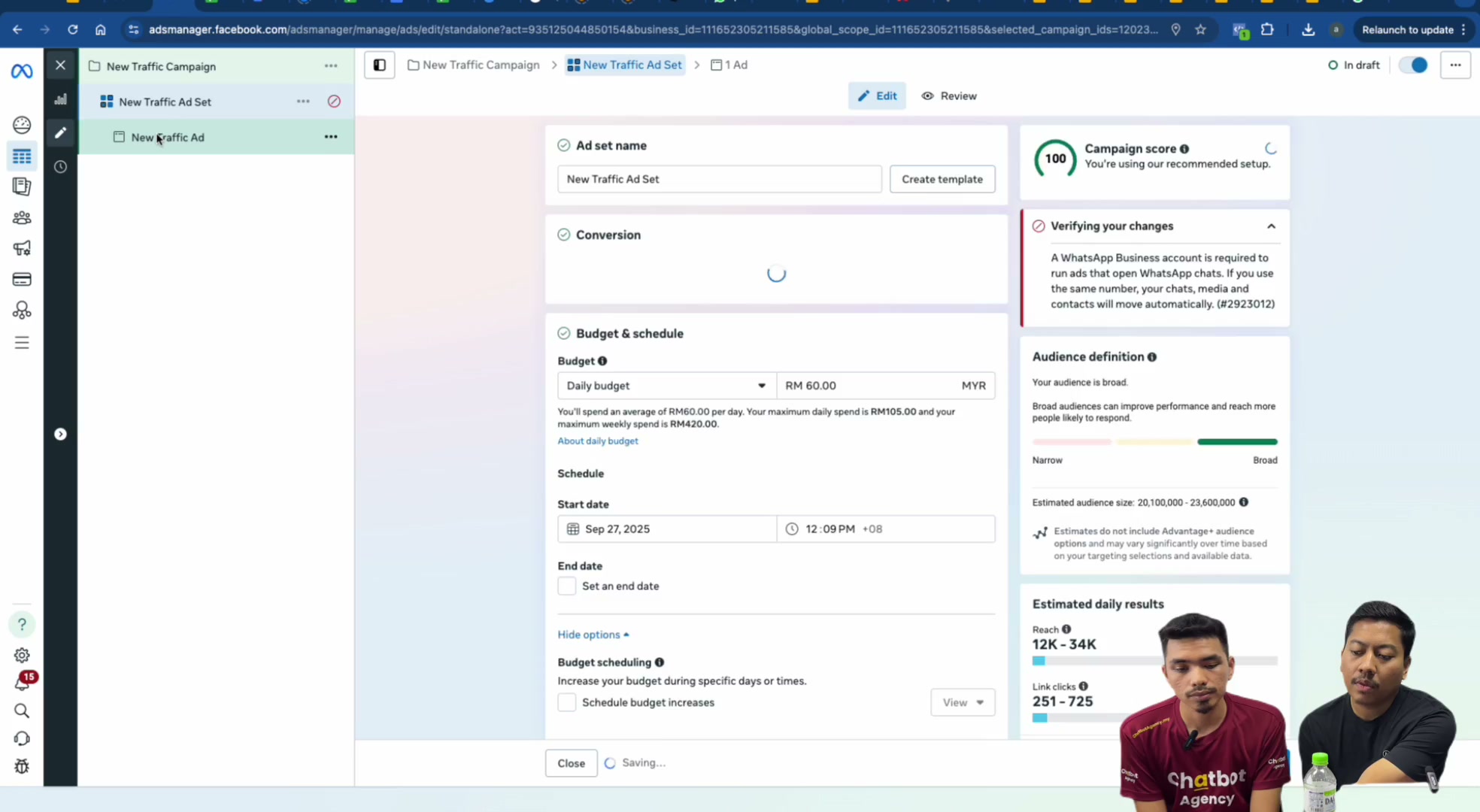Open the history clock icon in dark bar
The height and width of the screenshot is (812, 1480).
61,167
